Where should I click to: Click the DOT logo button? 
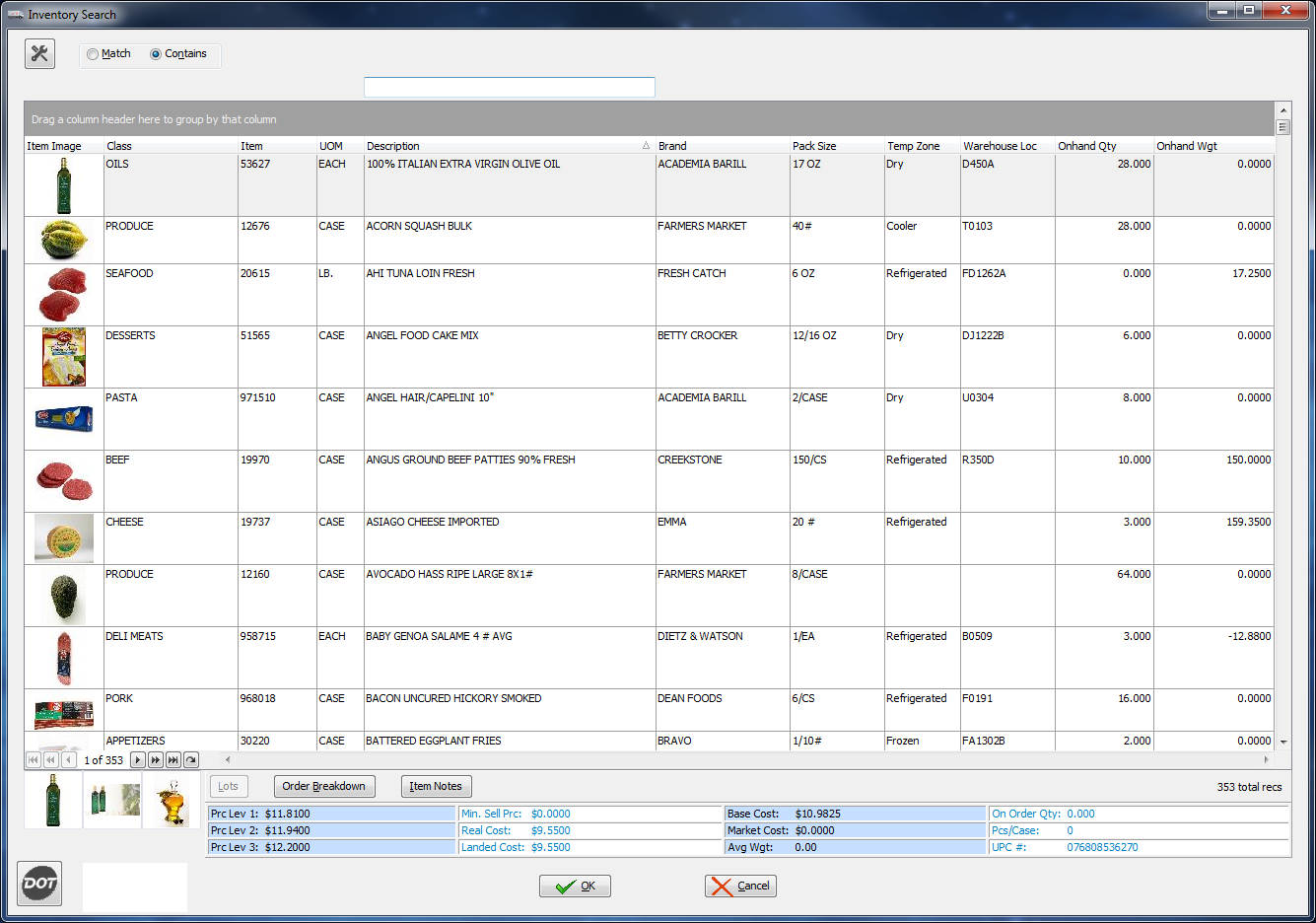tap(39, 883)
